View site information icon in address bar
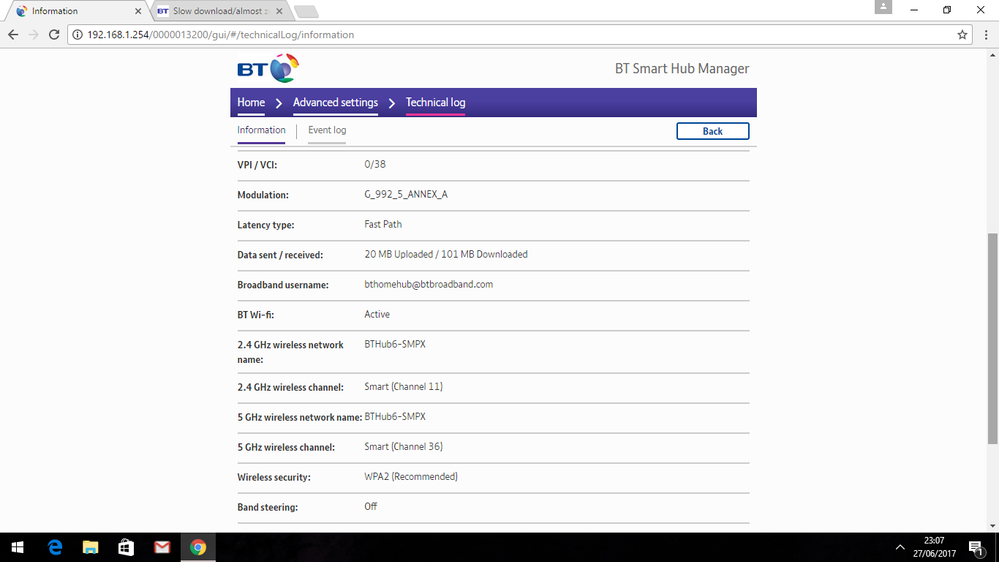 coord(77,35)
